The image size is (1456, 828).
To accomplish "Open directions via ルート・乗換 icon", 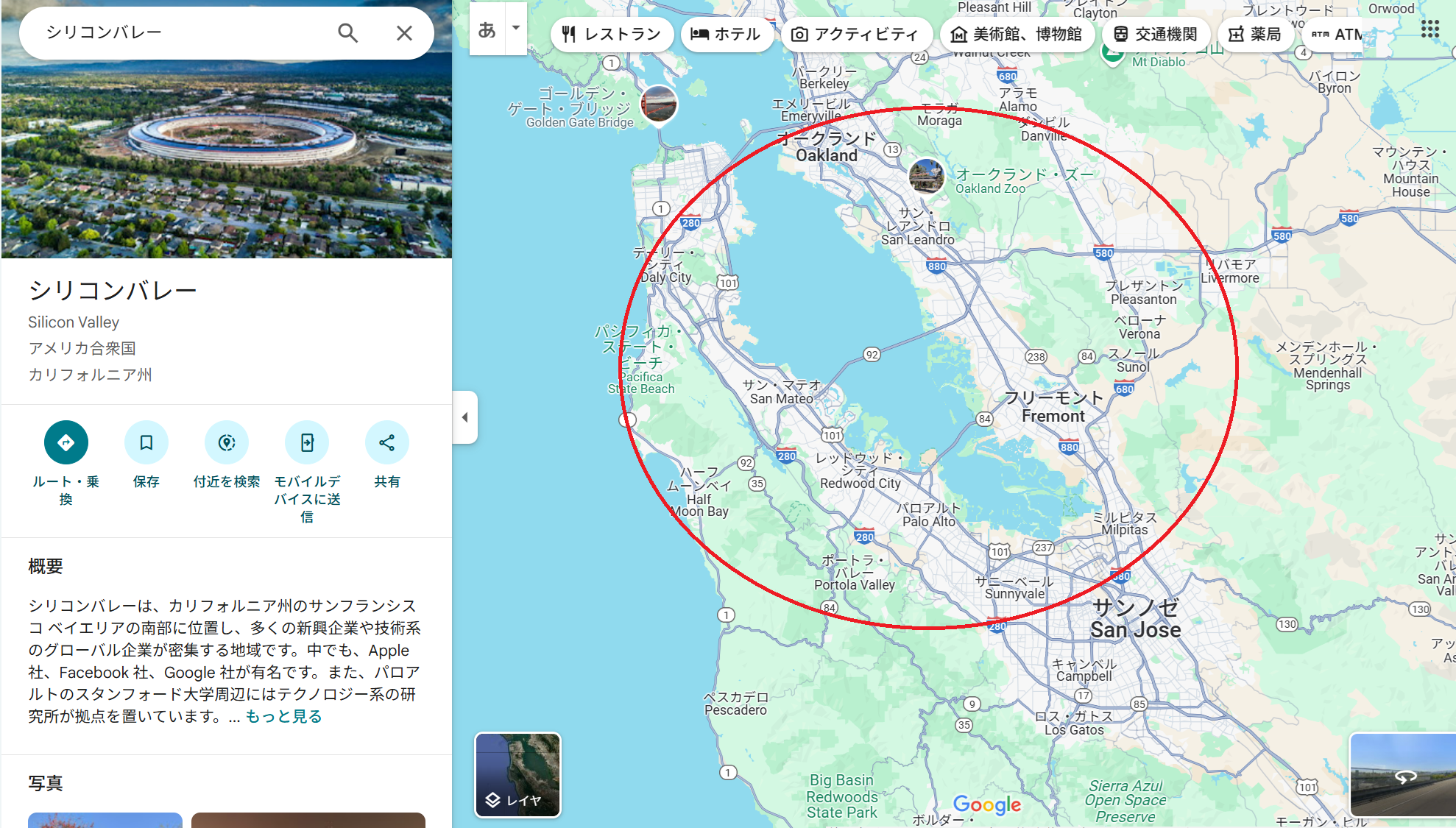I will tap(66, 442).
